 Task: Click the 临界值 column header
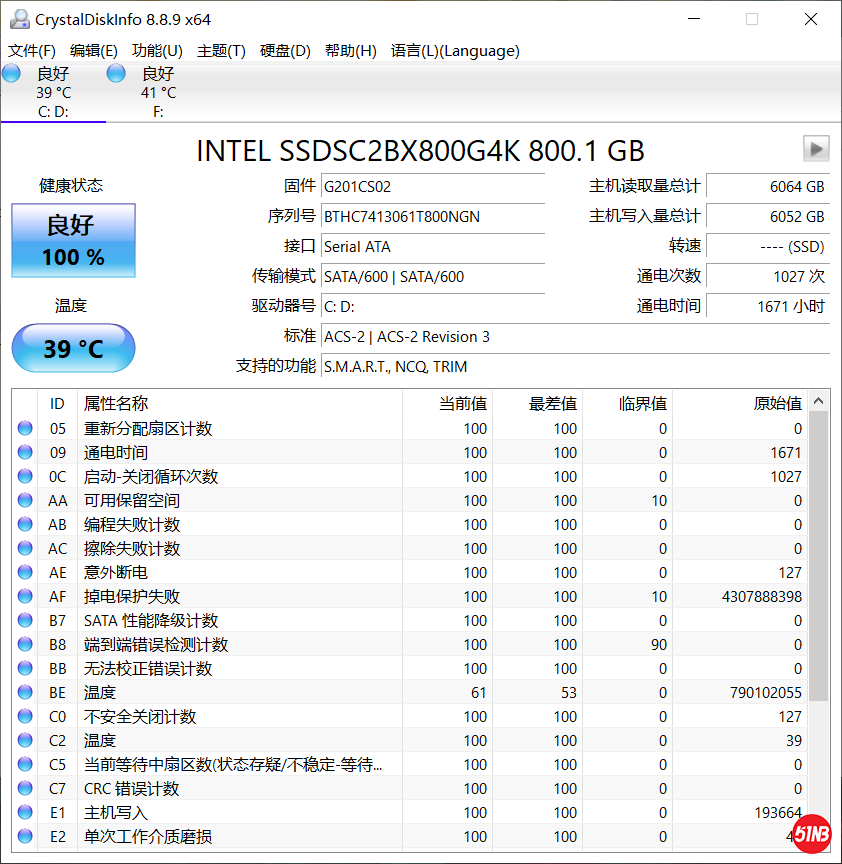[x=628, y=403]
